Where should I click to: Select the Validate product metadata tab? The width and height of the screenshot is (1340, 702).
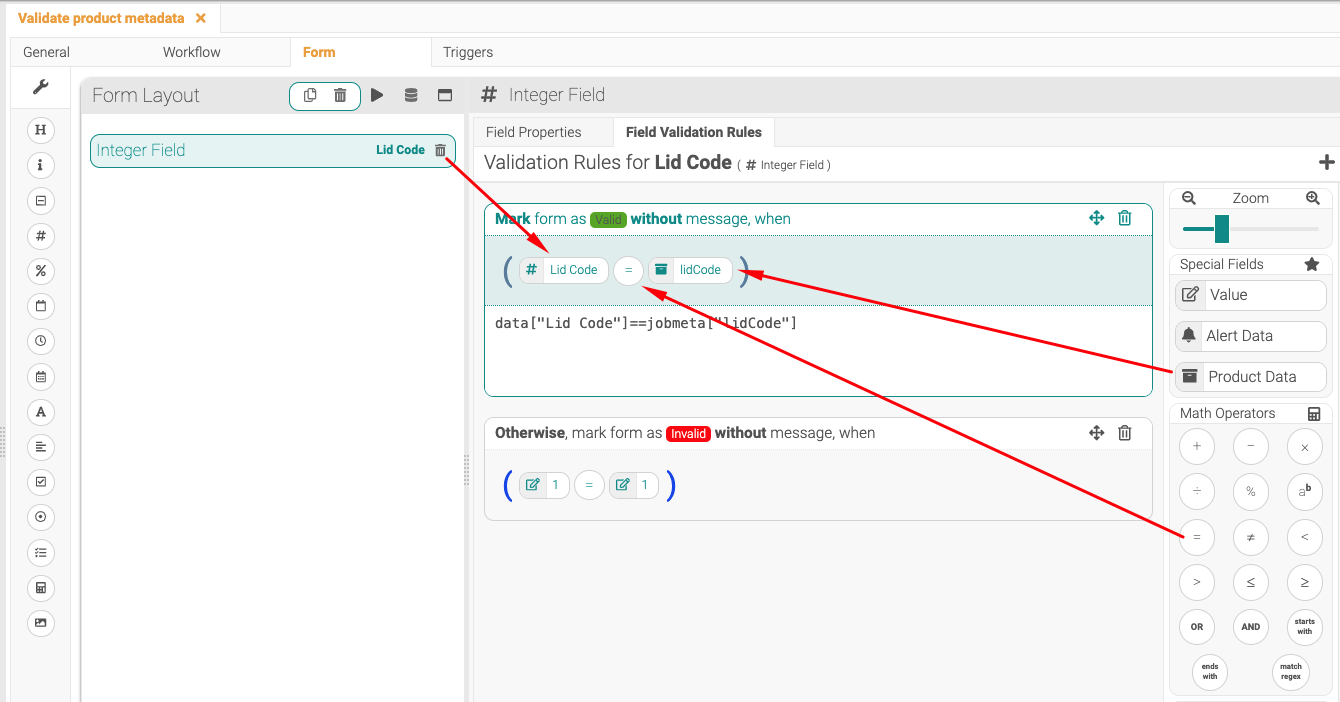(101, 18)
